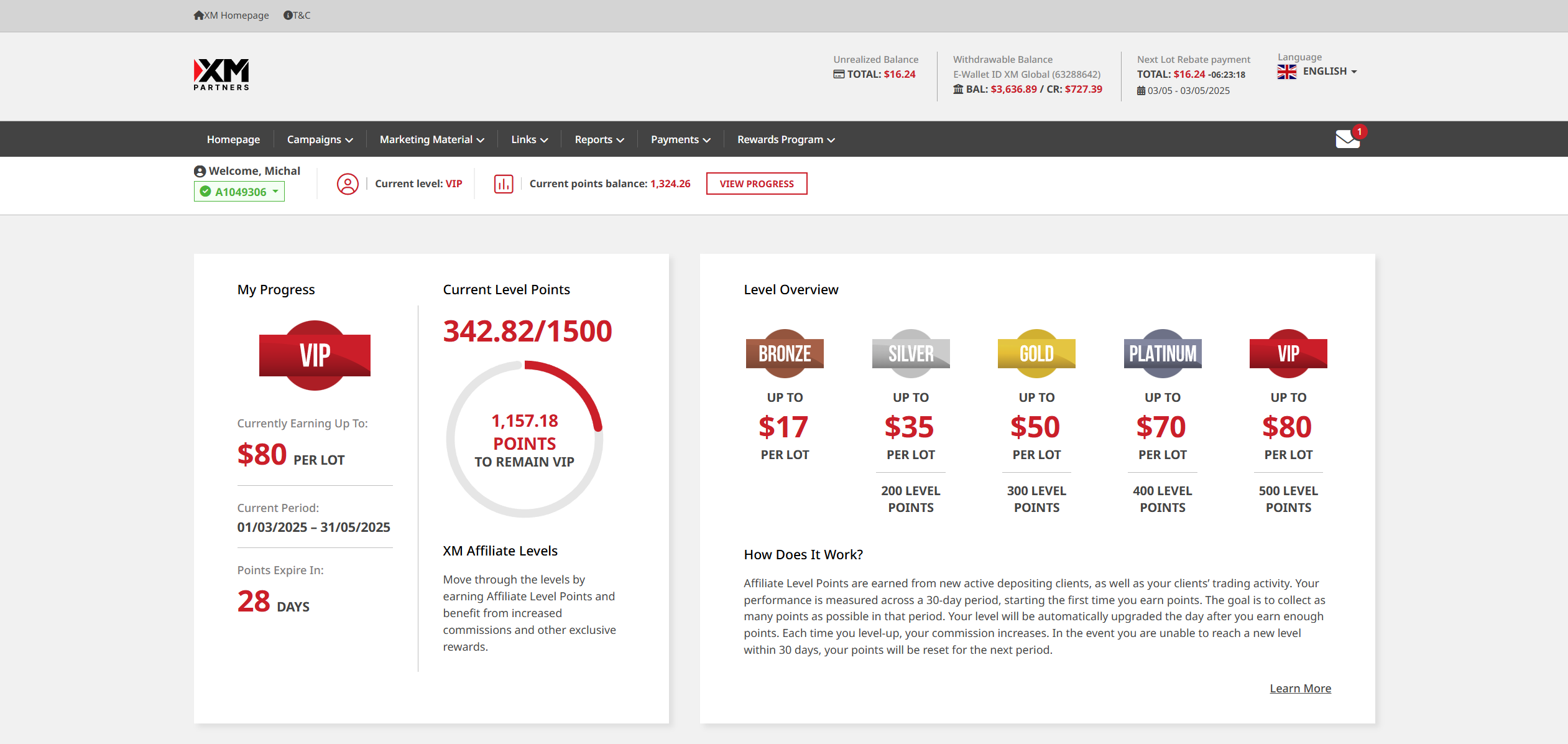This screenshot has height=744, width=1568.
Task: Click the circular points progress ring
Action: (525, 439)
